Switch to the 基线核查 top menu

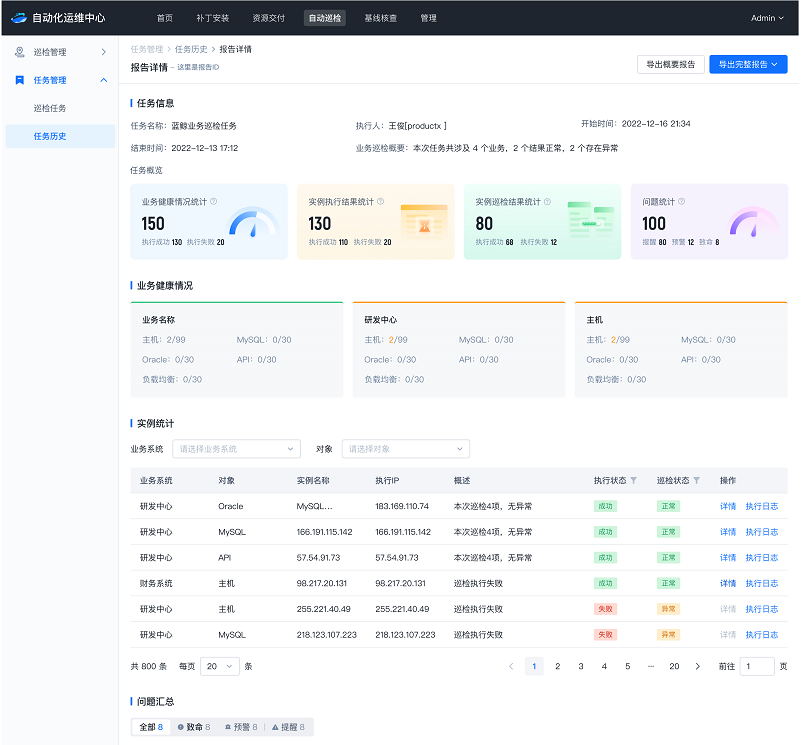tap(380, 18)
